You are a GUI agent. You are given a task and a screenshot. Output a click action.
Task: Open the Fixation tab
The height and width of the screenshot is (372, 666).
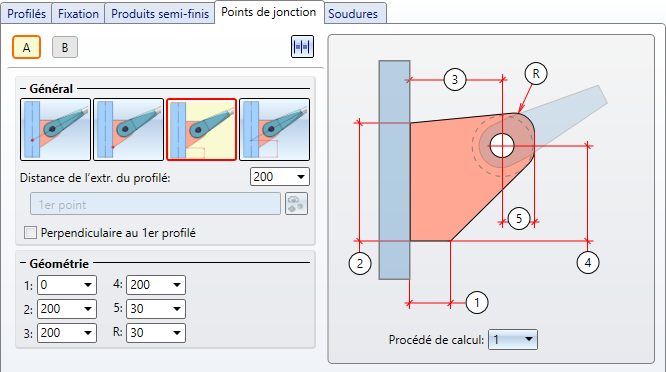point(78,14)
